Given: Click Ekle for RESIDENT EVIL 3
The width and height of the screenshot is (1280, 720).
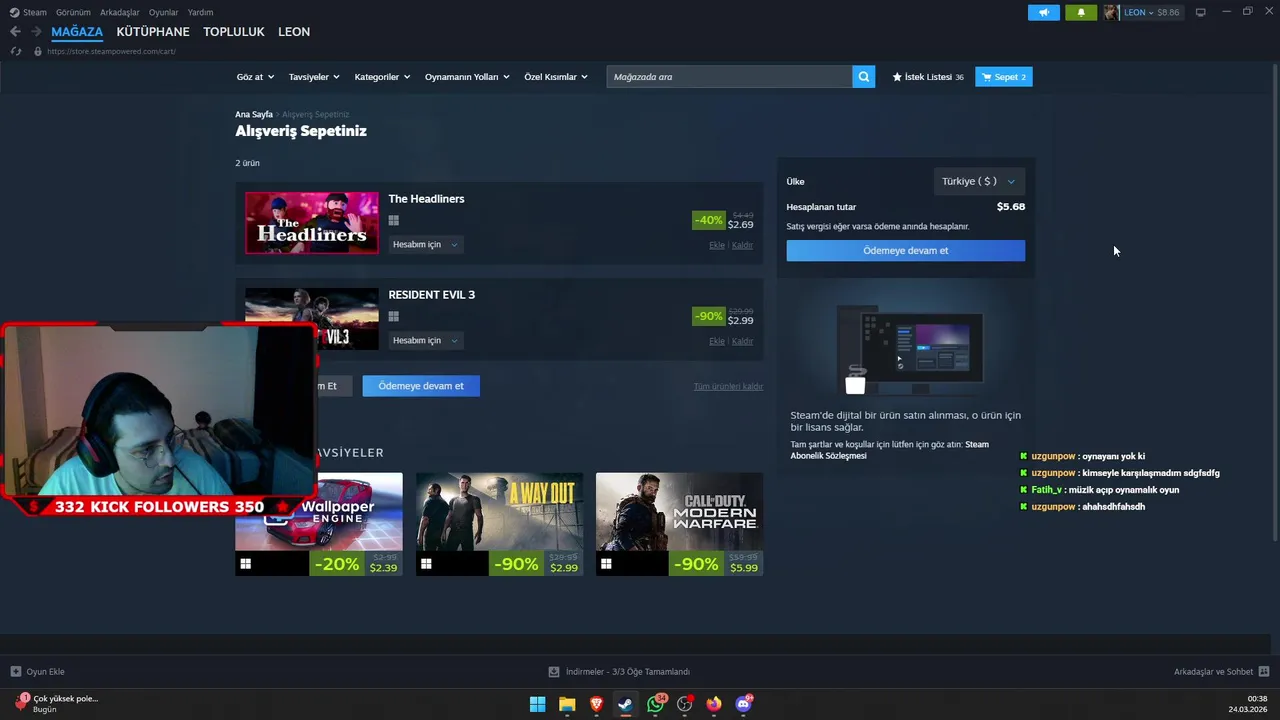Looking at the screenshot, I should tap(717, 341).
